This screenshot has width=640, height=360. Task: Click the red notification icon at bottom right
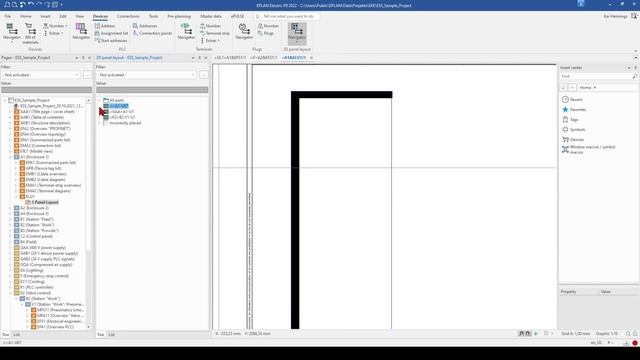pyautogui.click(x=635, y=343)
